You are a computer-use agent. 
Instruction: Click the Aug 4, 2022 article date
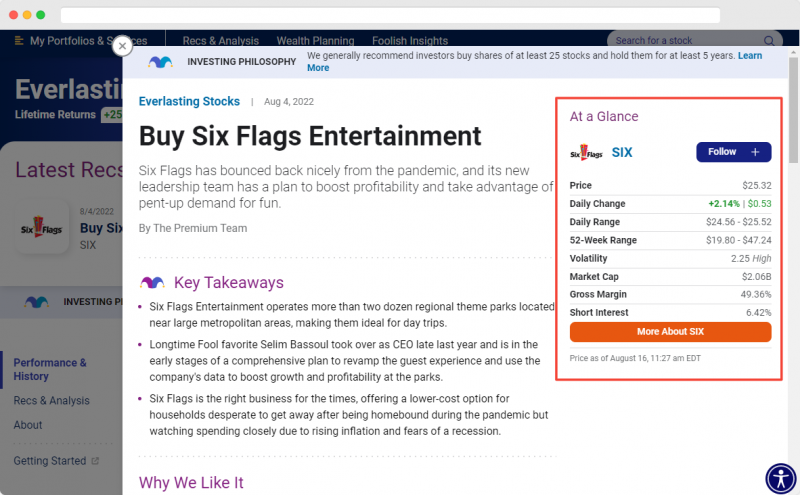[x=289, y=102]
